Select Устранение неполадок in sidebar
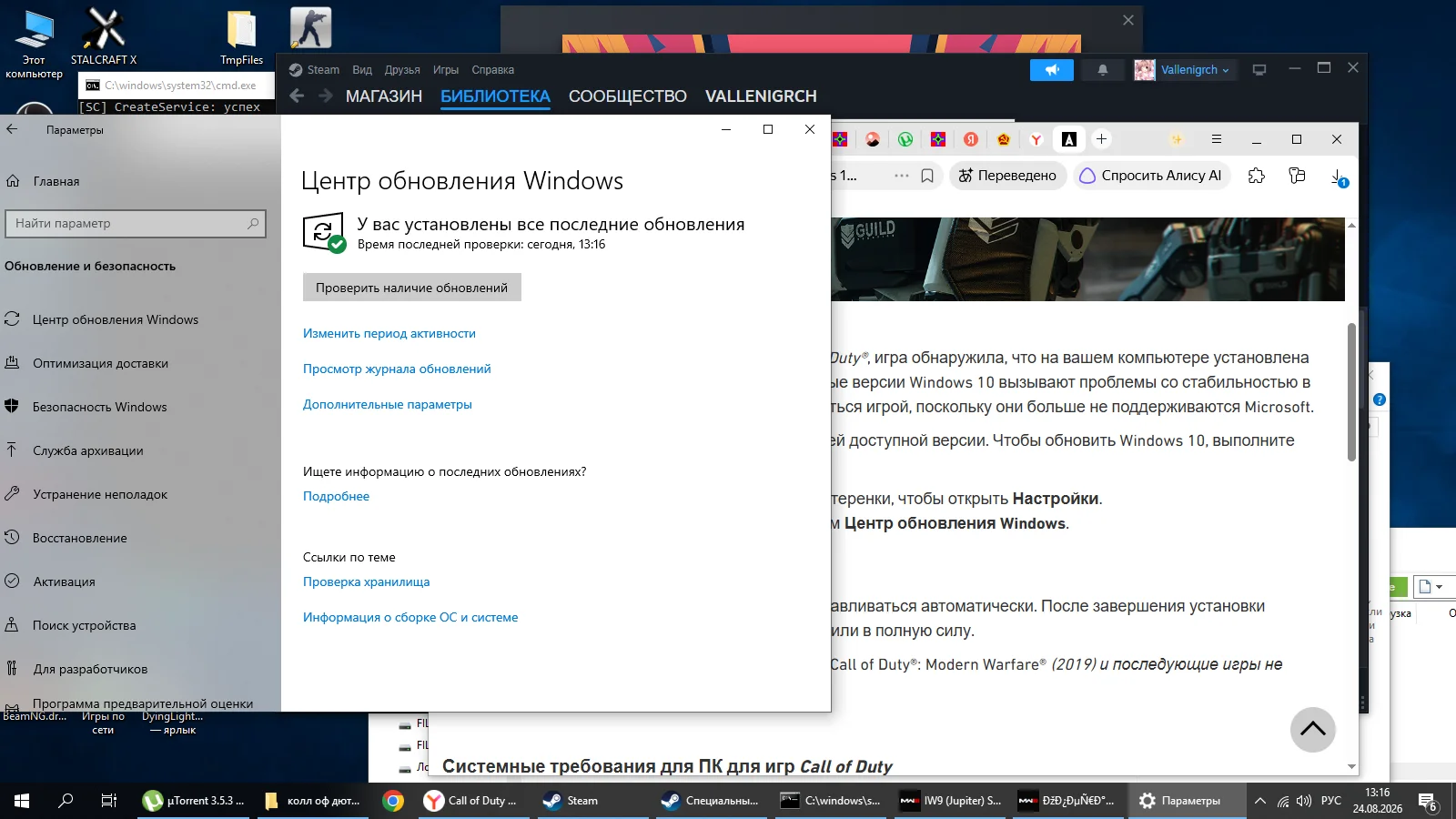 pos(140,494)
